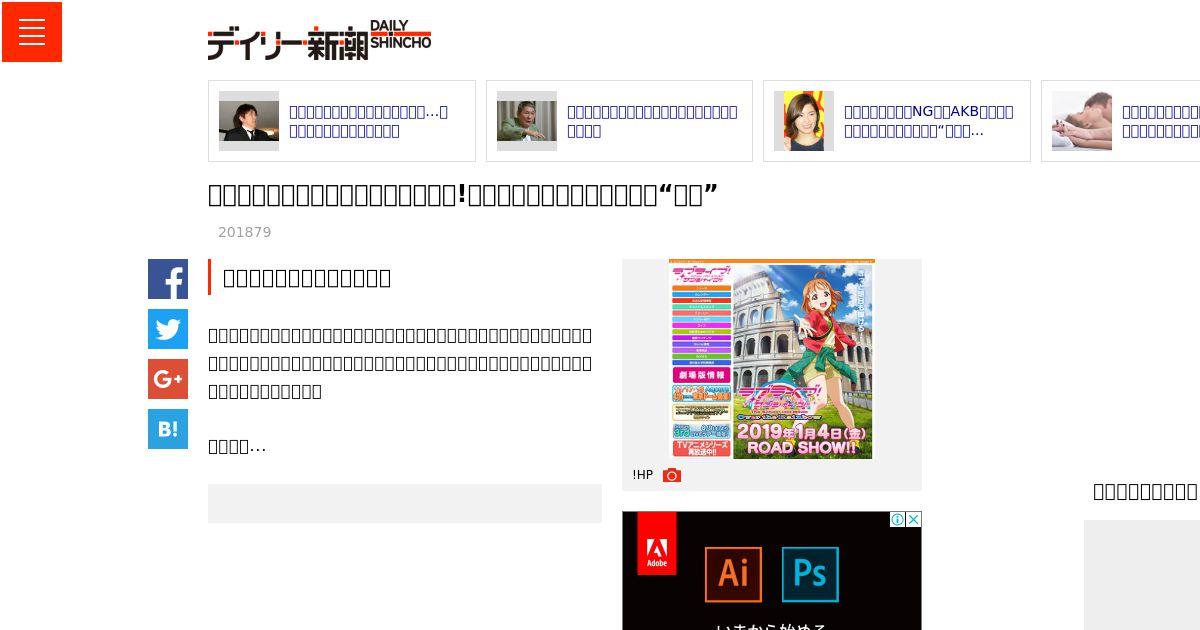
Task: Open the red hamburger menu
Action: click(x=32, y=32)
